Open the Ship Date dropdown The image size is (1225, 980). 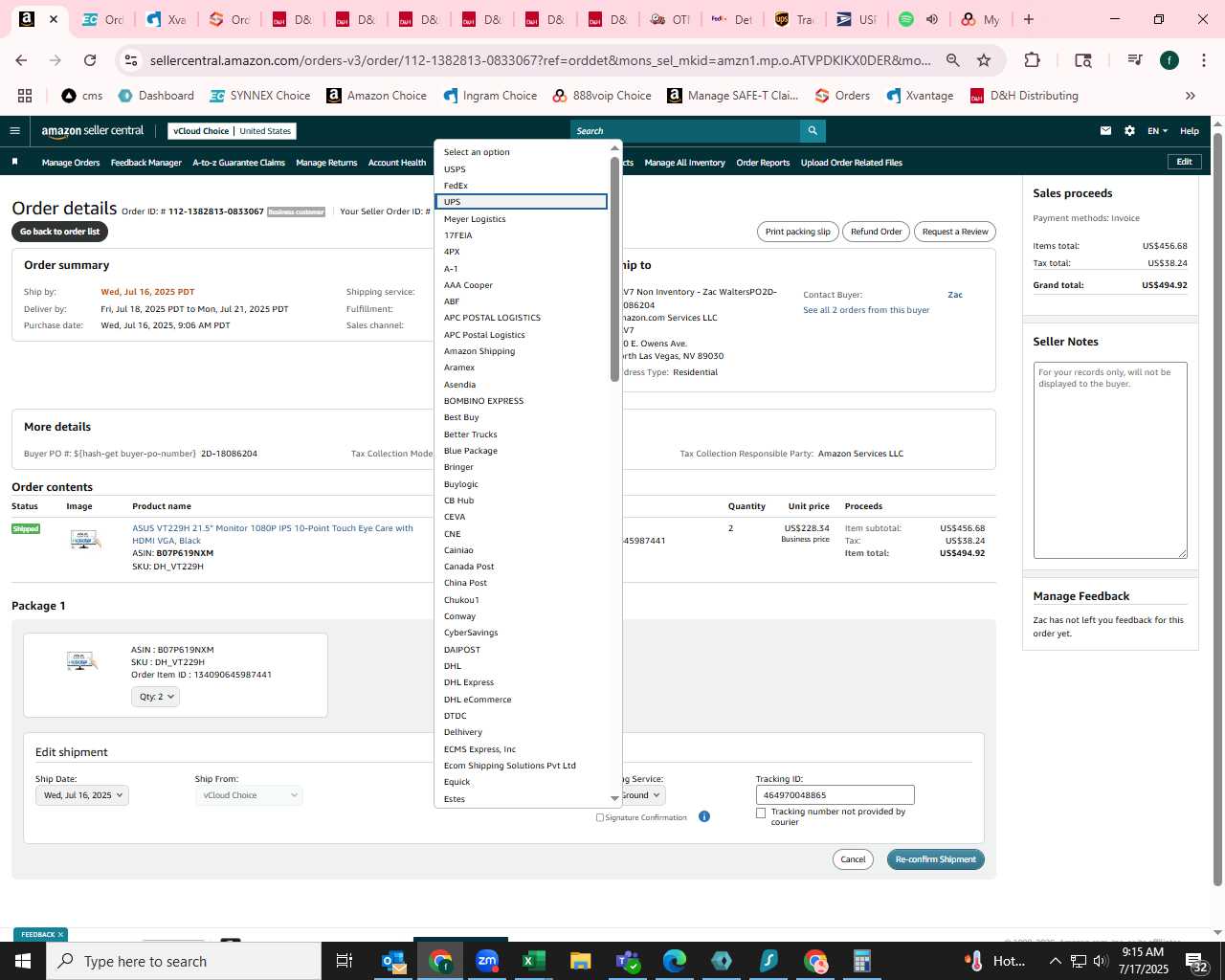82,795
